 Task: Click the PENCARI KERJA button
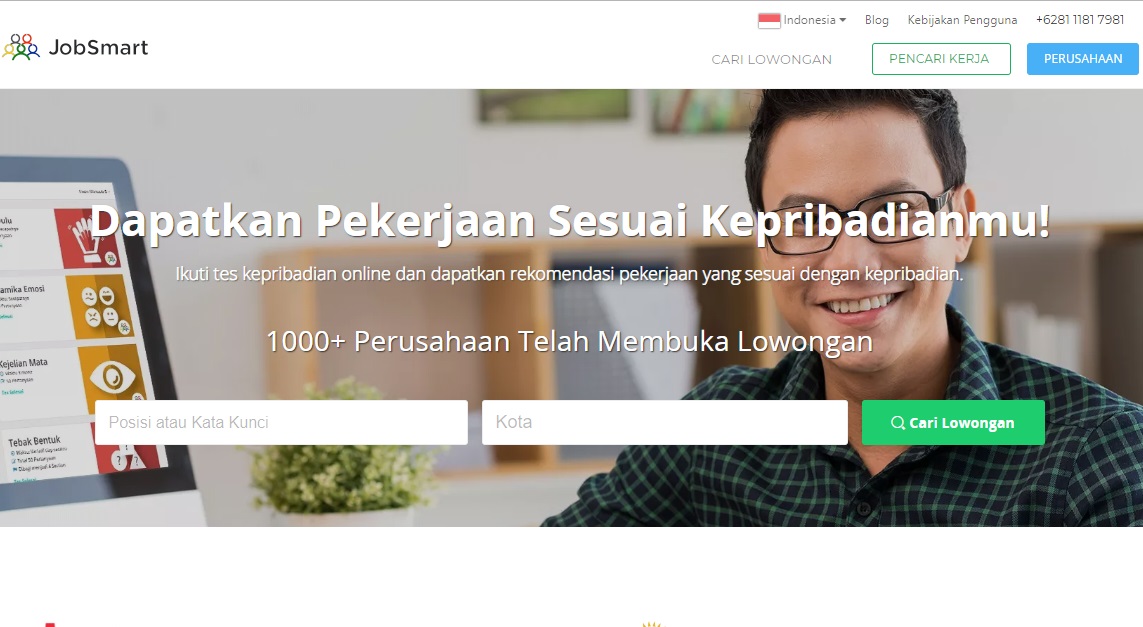pos(941,59)
